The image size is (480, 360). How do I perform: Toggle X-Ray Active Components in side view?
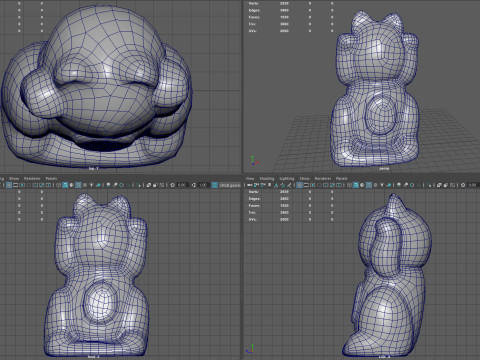(x=445, y=185)
